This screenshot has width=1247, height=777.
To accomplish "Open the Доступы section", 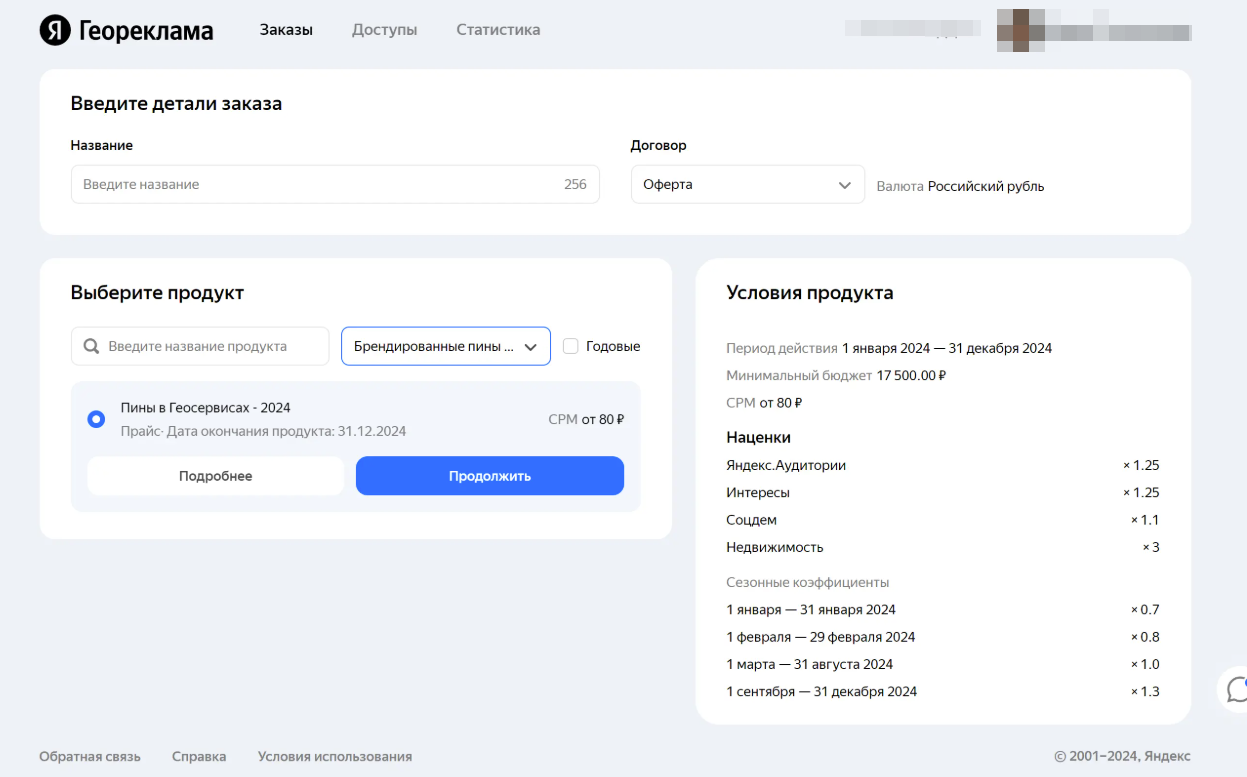I will pyautogui.click(x=384, y=29).
